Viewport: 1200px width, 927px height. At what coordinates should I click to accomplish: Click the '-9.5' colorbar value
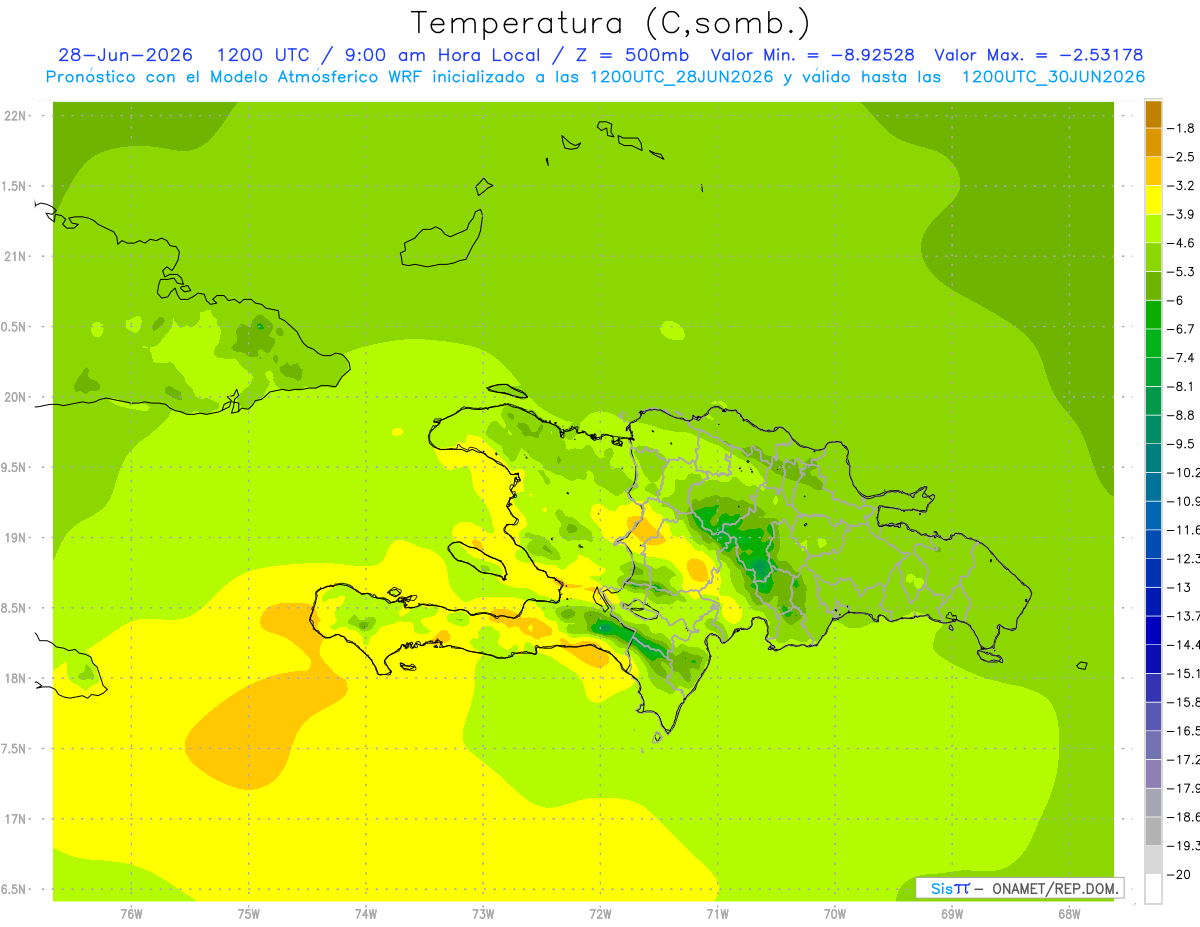[x=1181, y=444]
